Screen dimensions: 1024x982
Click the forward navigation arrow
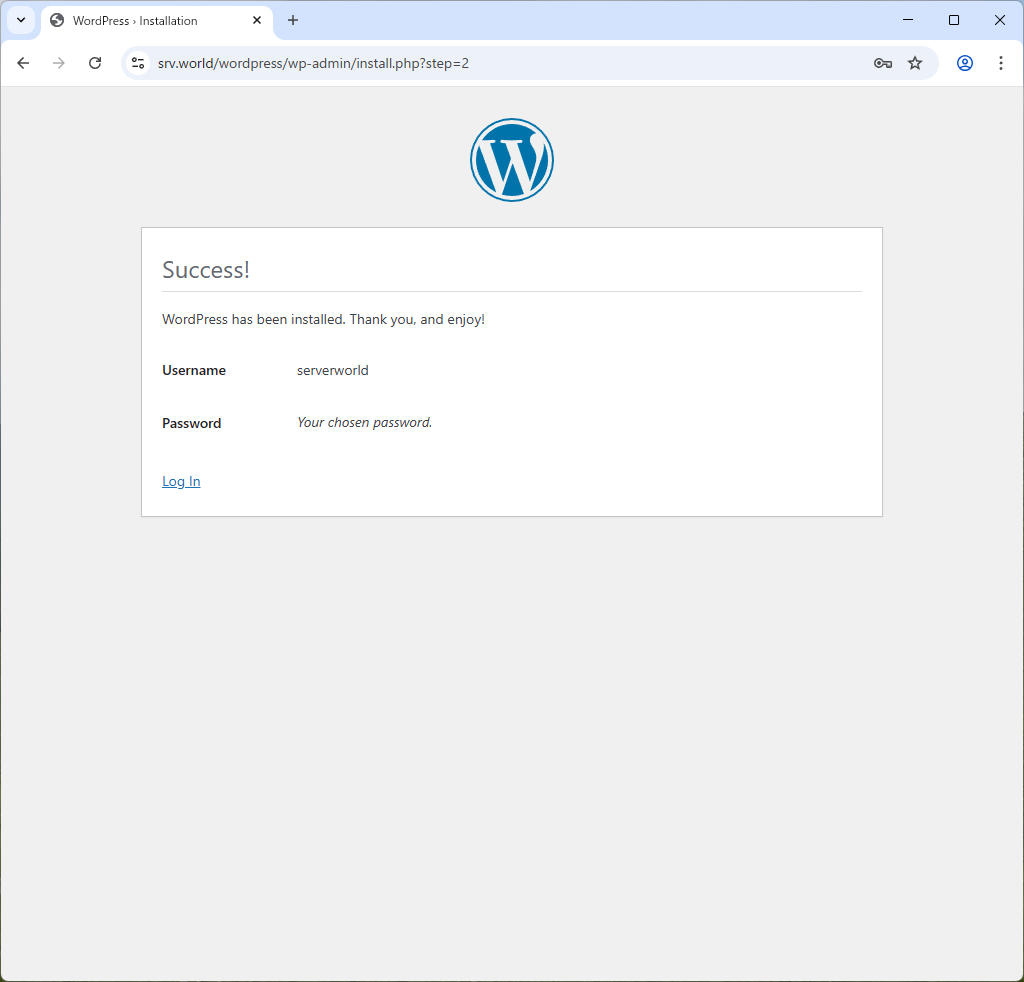tap(59, 63)
